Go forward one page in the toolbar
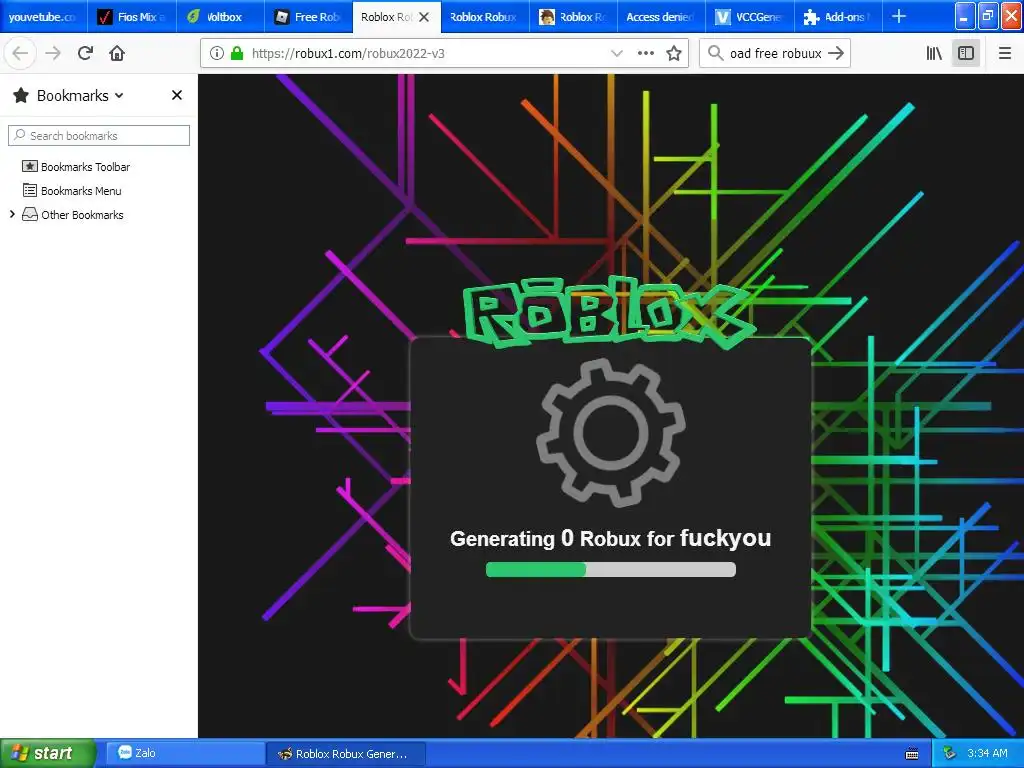 coord(53,53)
